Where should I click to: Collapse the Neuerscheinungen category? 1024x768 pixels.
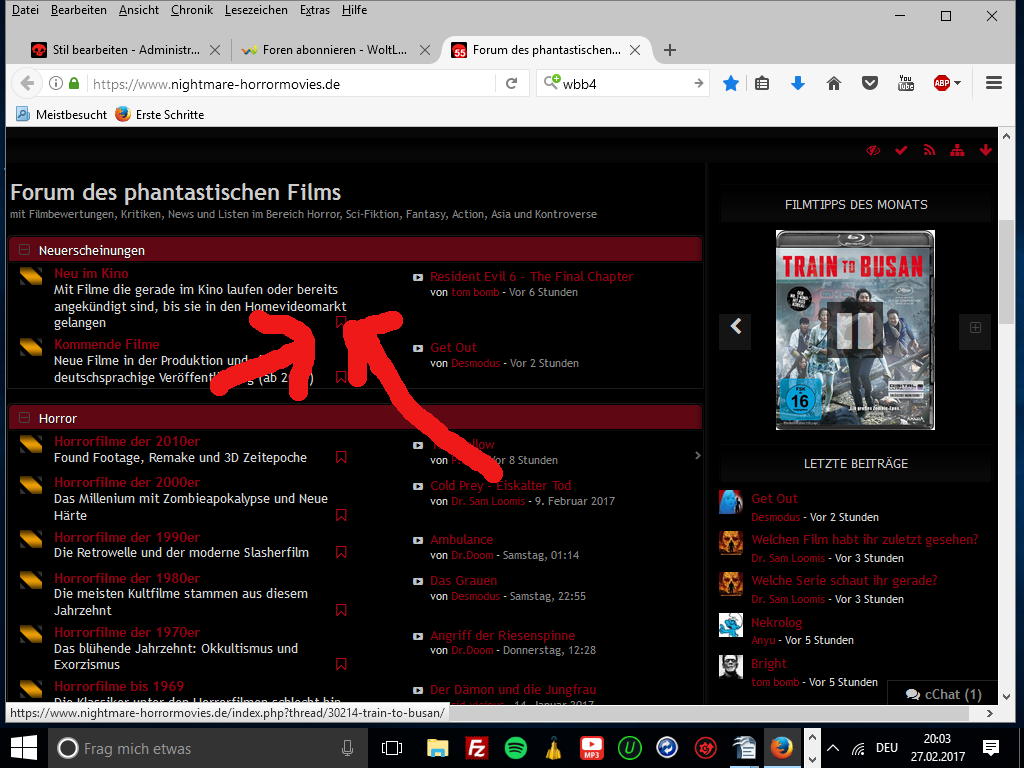coord(24,250)
